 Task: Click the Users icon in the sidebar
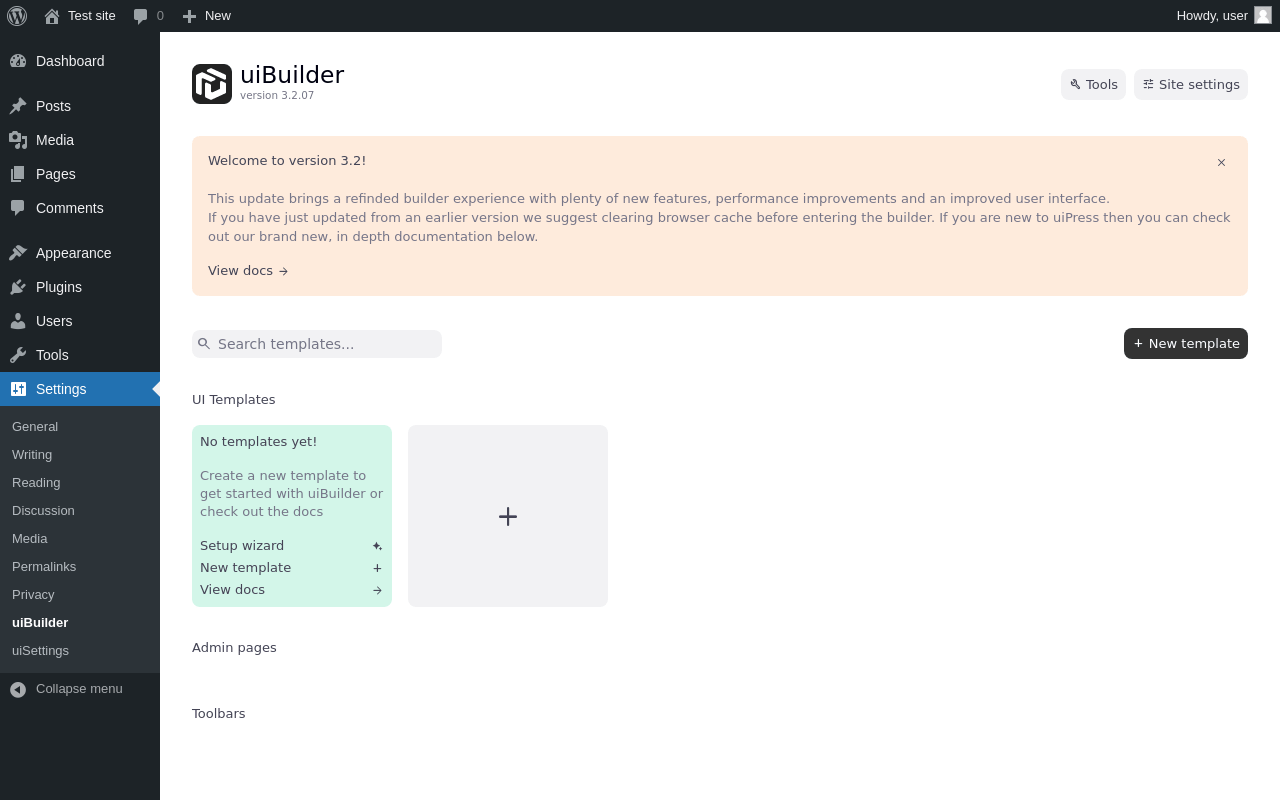[x=18, y=321]
